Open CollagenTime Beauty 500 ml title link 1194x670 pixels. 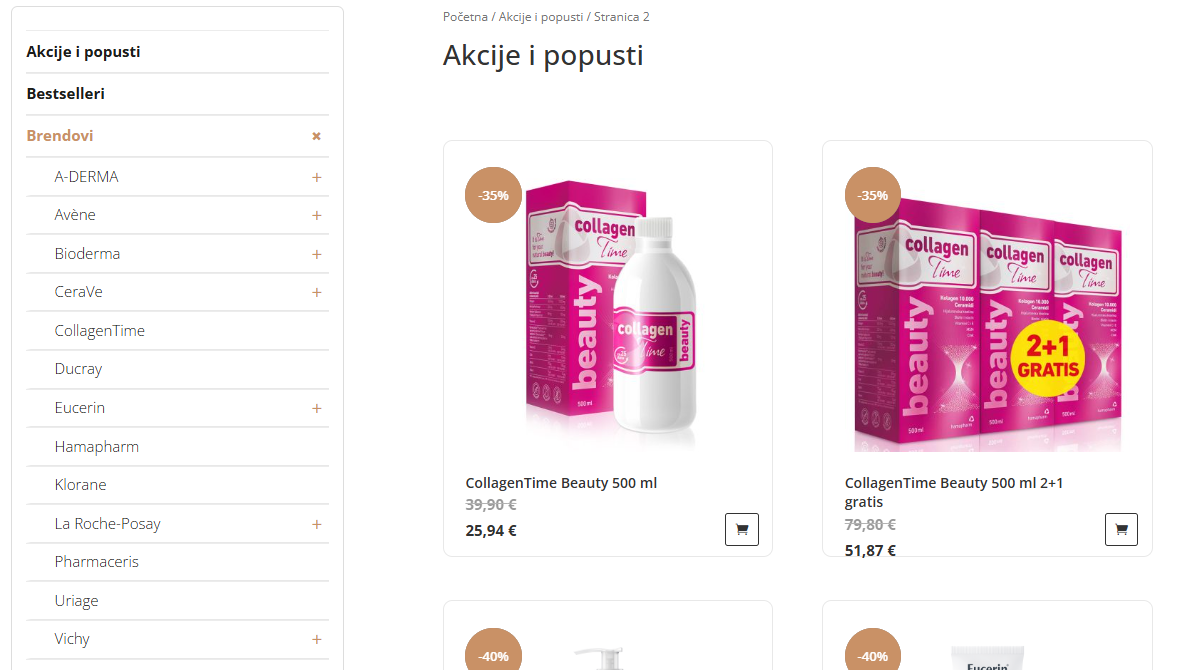pos(561,483)
